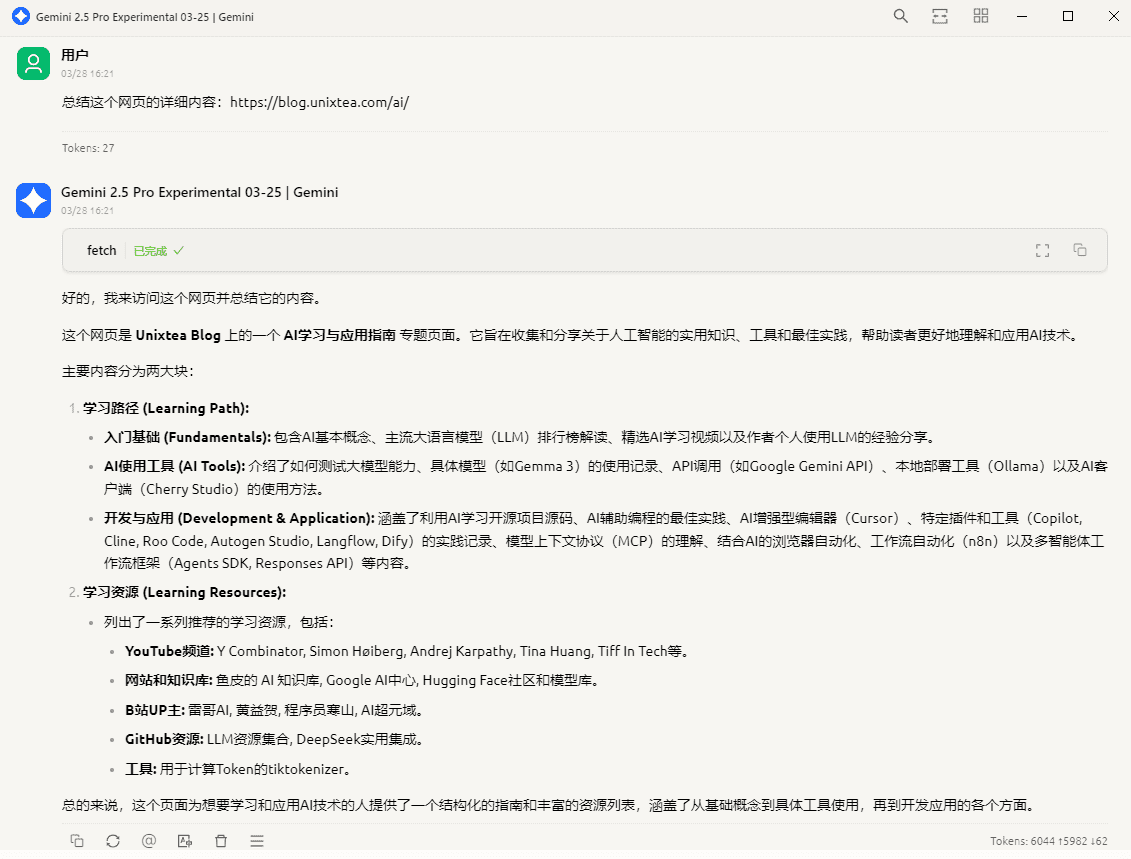Click the blue Gemini model avatar

coord(33,201)
